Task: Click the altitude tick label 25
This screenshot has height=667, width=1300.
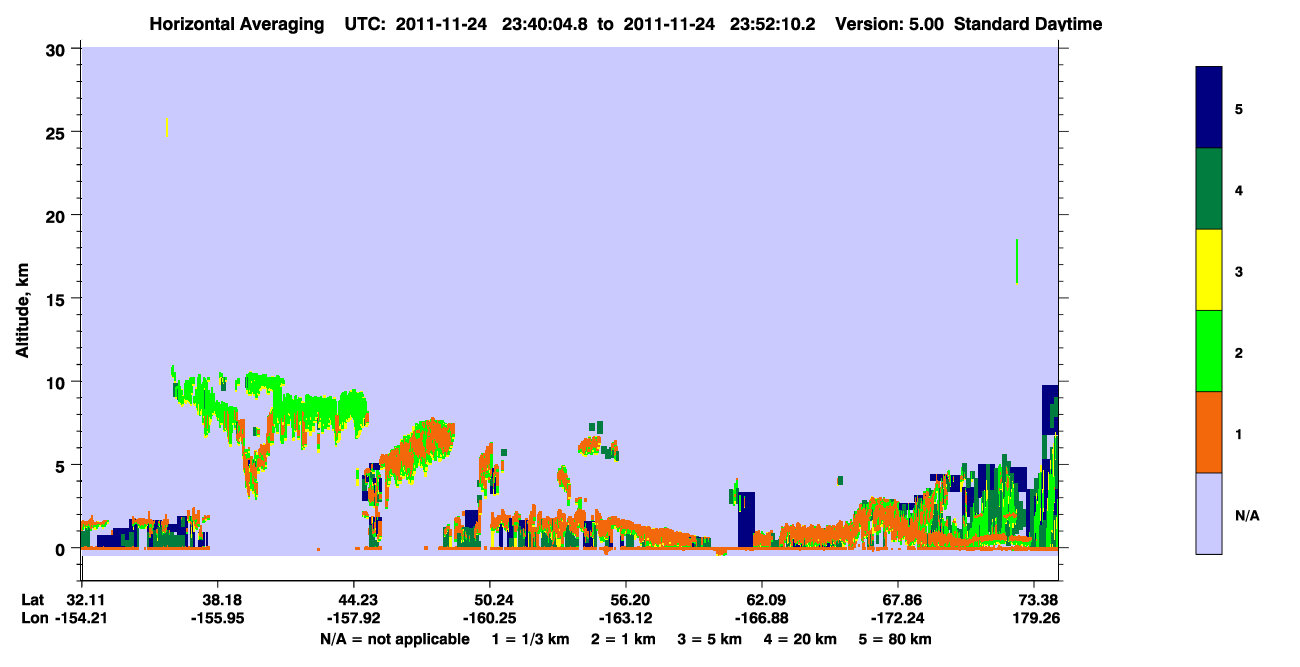Action: pyautogui.click(x=58, y=132)
